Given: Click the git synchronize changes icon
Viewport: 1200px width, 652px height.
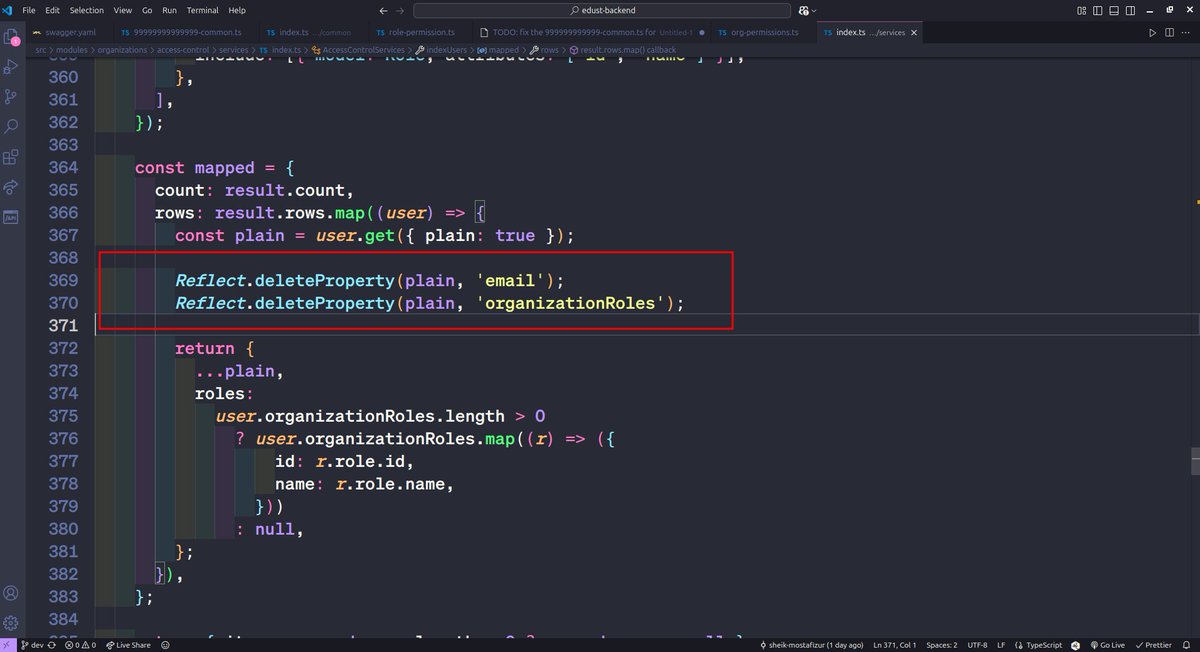Looking at the screenshot, I should pyautogui.click(x=52, y=645).
